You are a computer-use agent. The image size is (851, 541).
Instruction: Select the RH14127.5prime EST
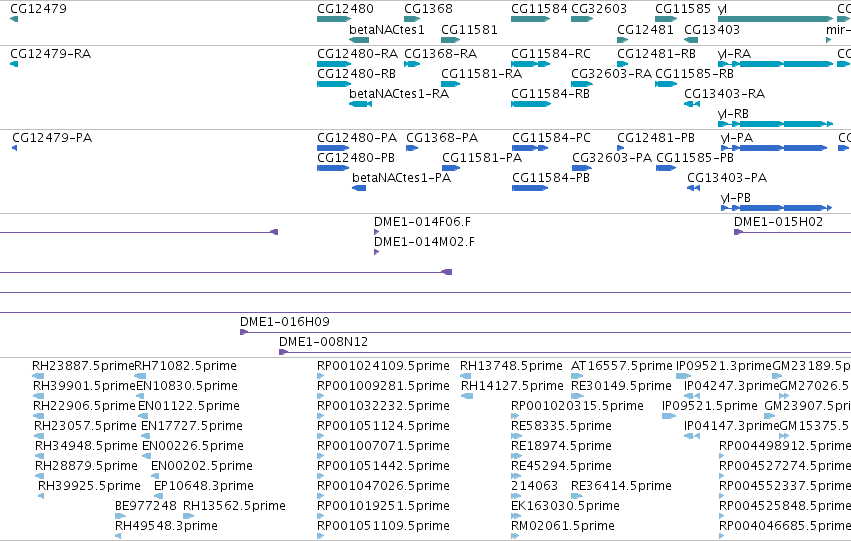click(x=467, y=396)
